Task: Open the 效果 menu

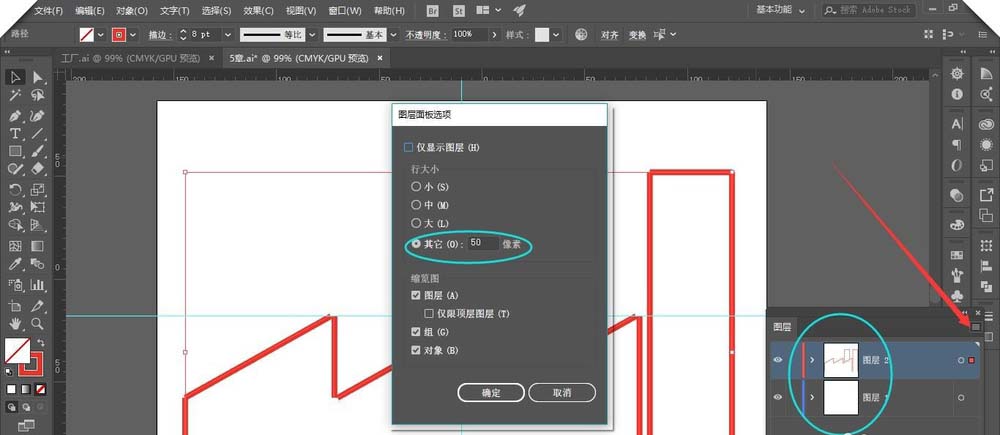Action: (x=259, y=10)
